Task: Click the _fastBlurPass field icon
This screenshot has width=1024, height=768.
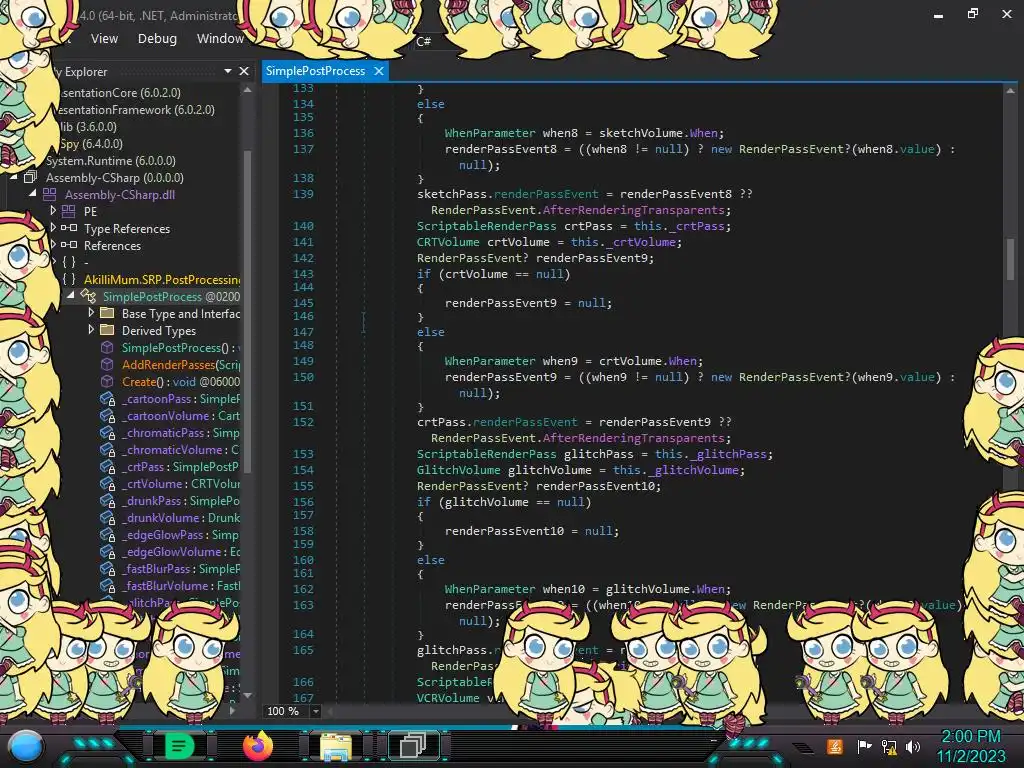Action: coord(108,568)
